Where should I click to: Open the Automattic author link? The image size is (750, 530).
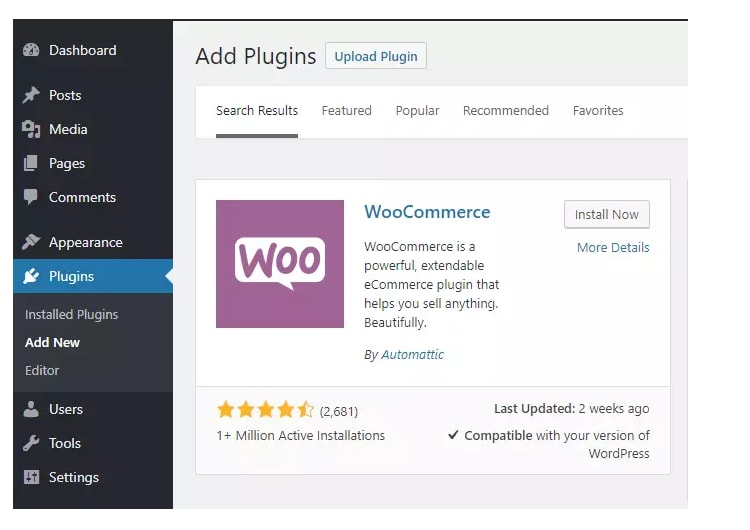click(x=412, y=354)
